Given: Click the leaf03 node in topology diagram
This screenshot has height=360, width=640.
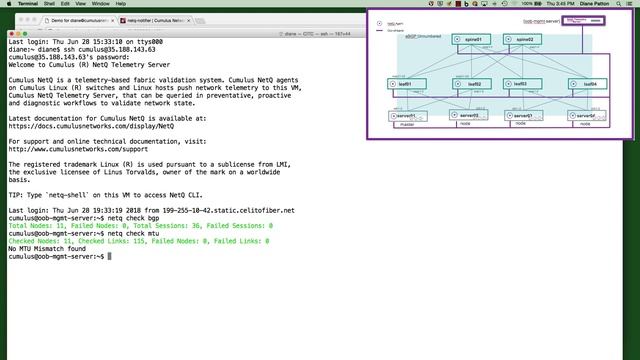Looking at the screenshot, I should [522, 84].
